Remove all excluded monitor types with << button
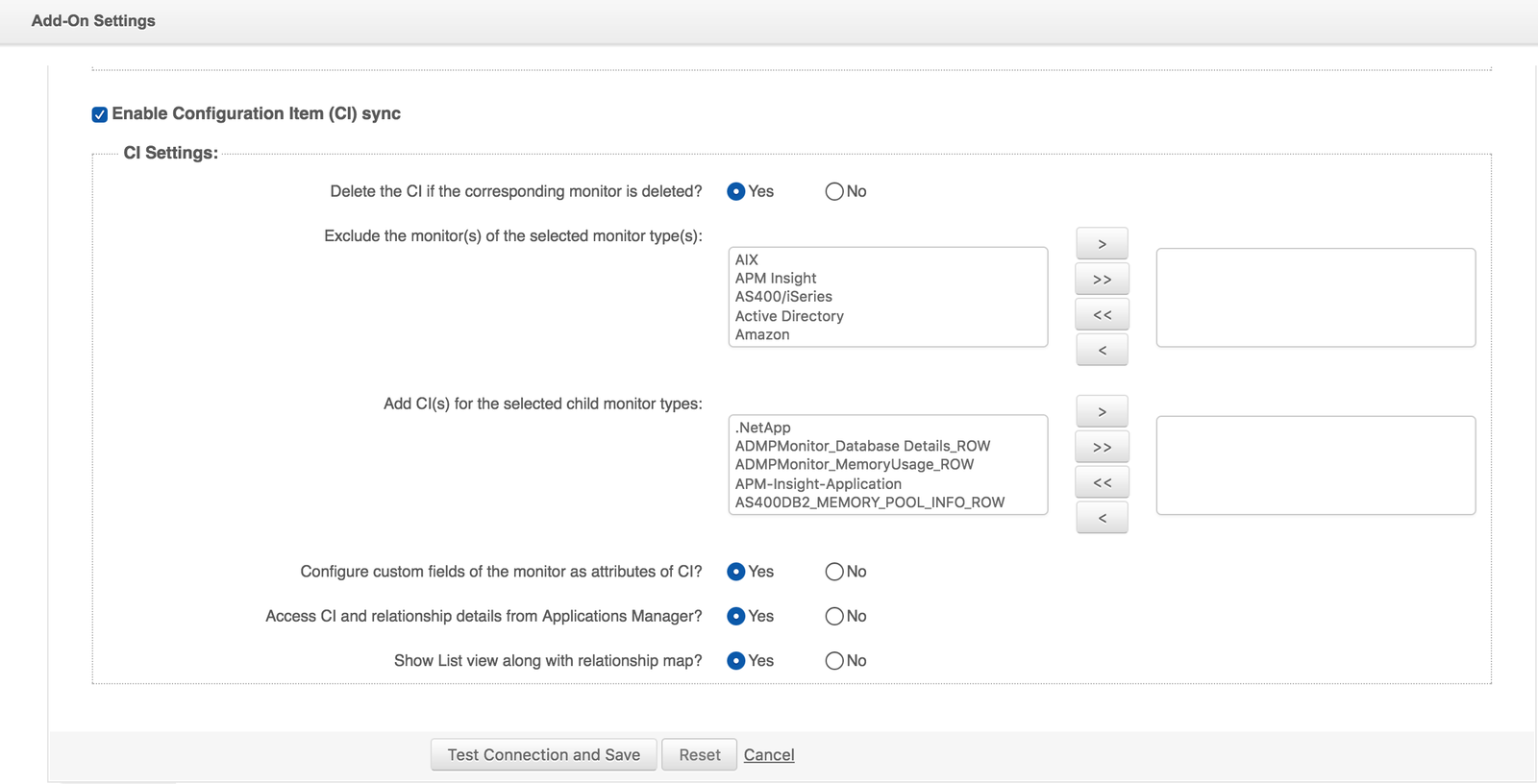This screenshot has width=1538, height=784. click(1102, 315)
